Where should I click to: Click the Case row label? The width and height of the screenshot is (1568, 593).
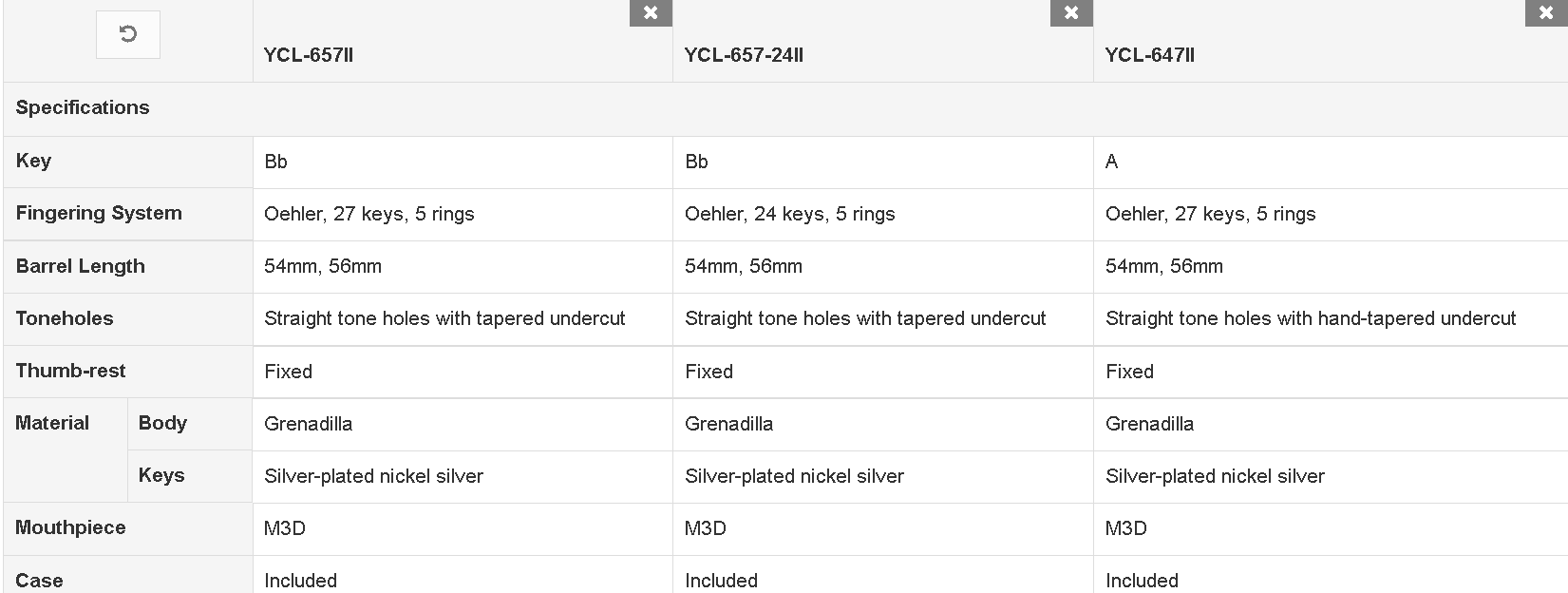click(39, 581)
